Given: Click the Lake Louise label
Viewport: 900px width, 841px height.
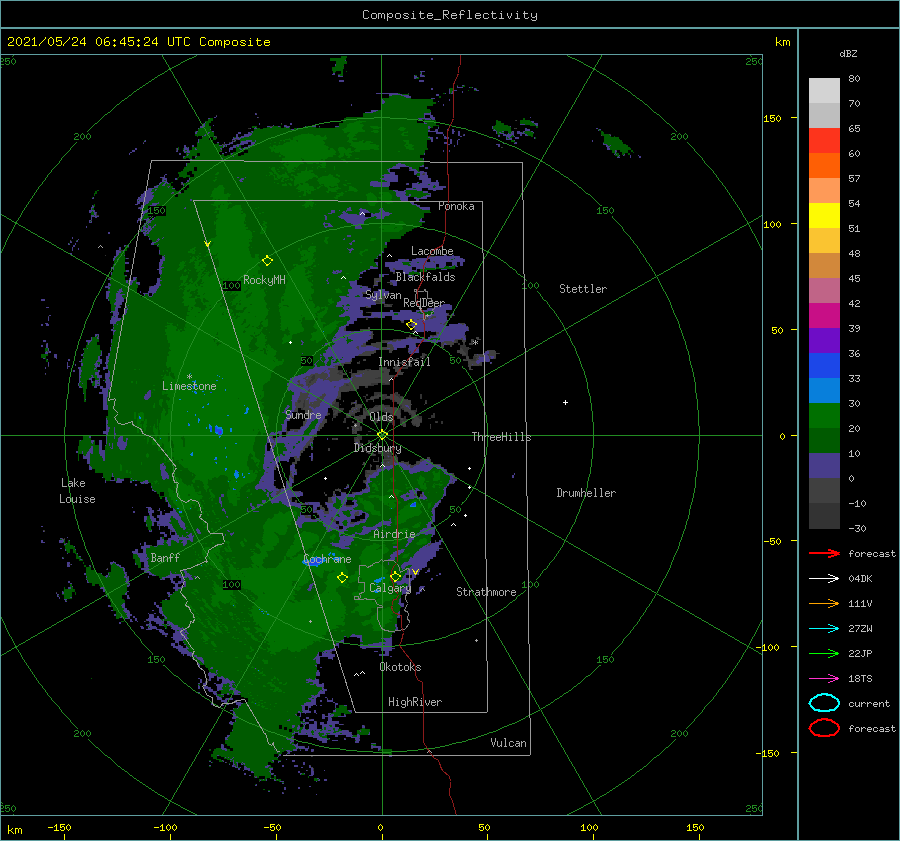Looking at the screenshot, I should click(x=77, y=491).
